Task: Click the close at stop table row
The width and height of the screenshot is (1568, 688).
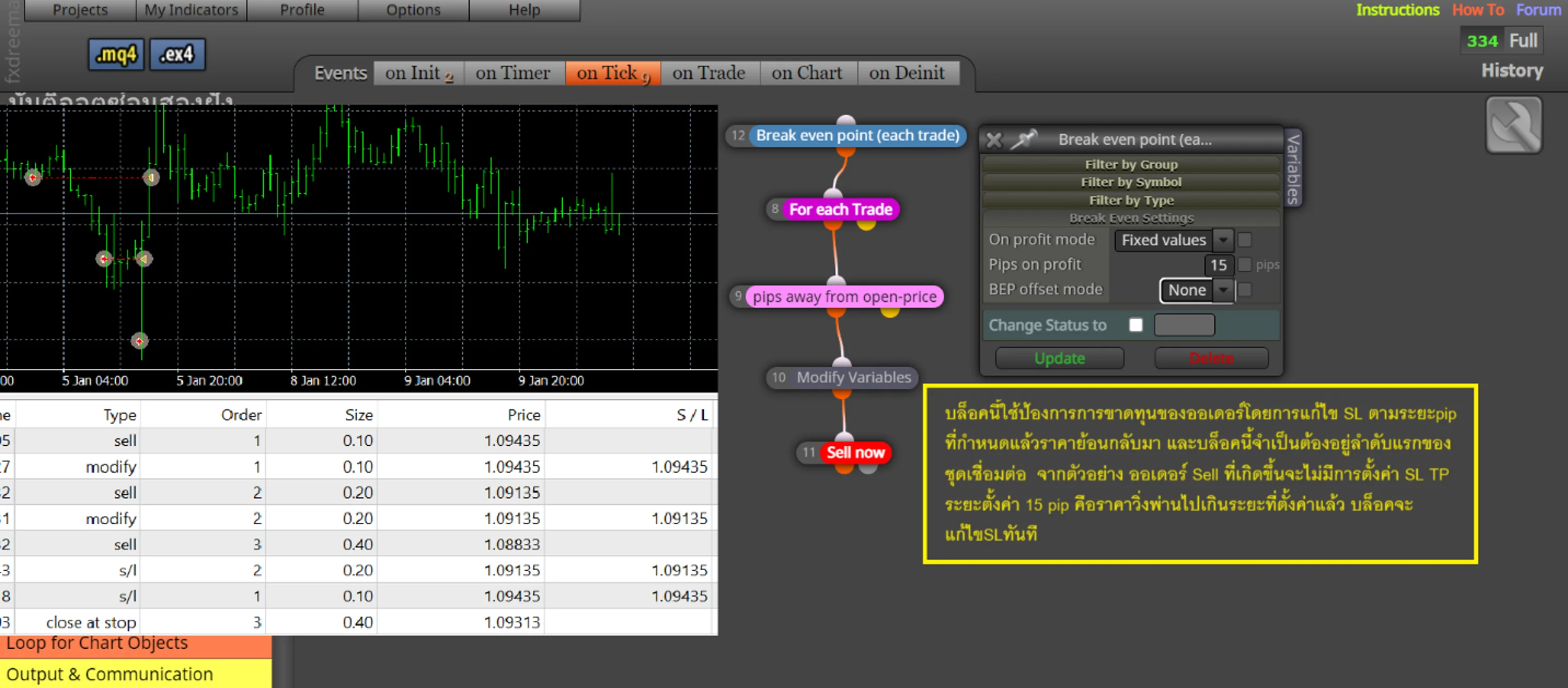Action: 358,622
